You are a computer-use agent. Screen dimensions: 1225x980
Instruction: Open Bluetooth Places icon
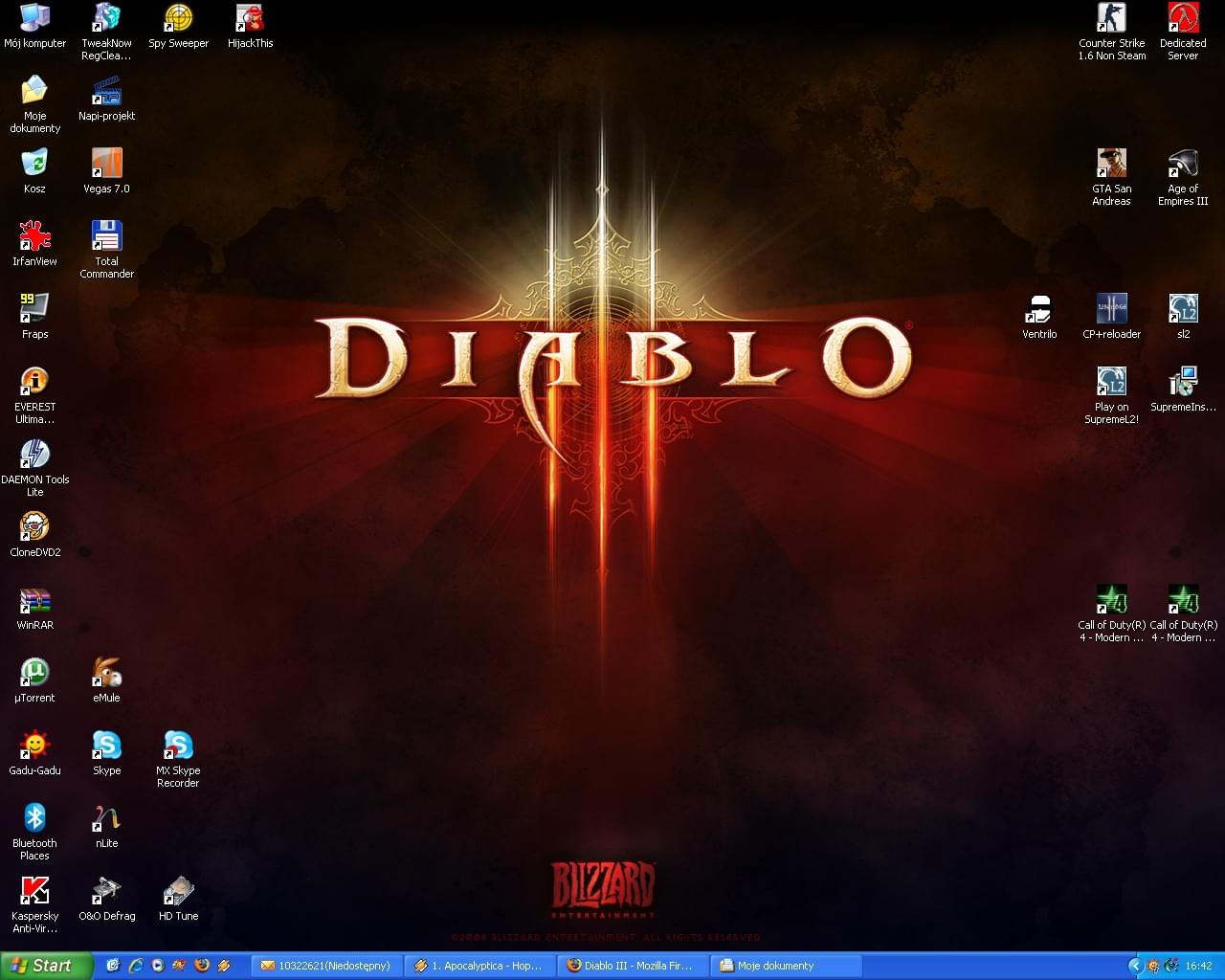pos(34,832)
